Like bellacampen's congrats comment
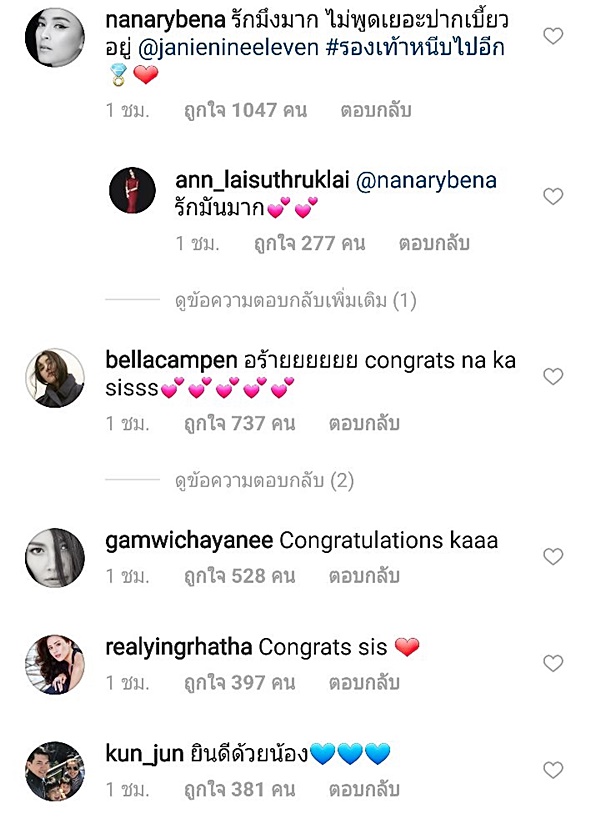 click(x=552, y=376)
